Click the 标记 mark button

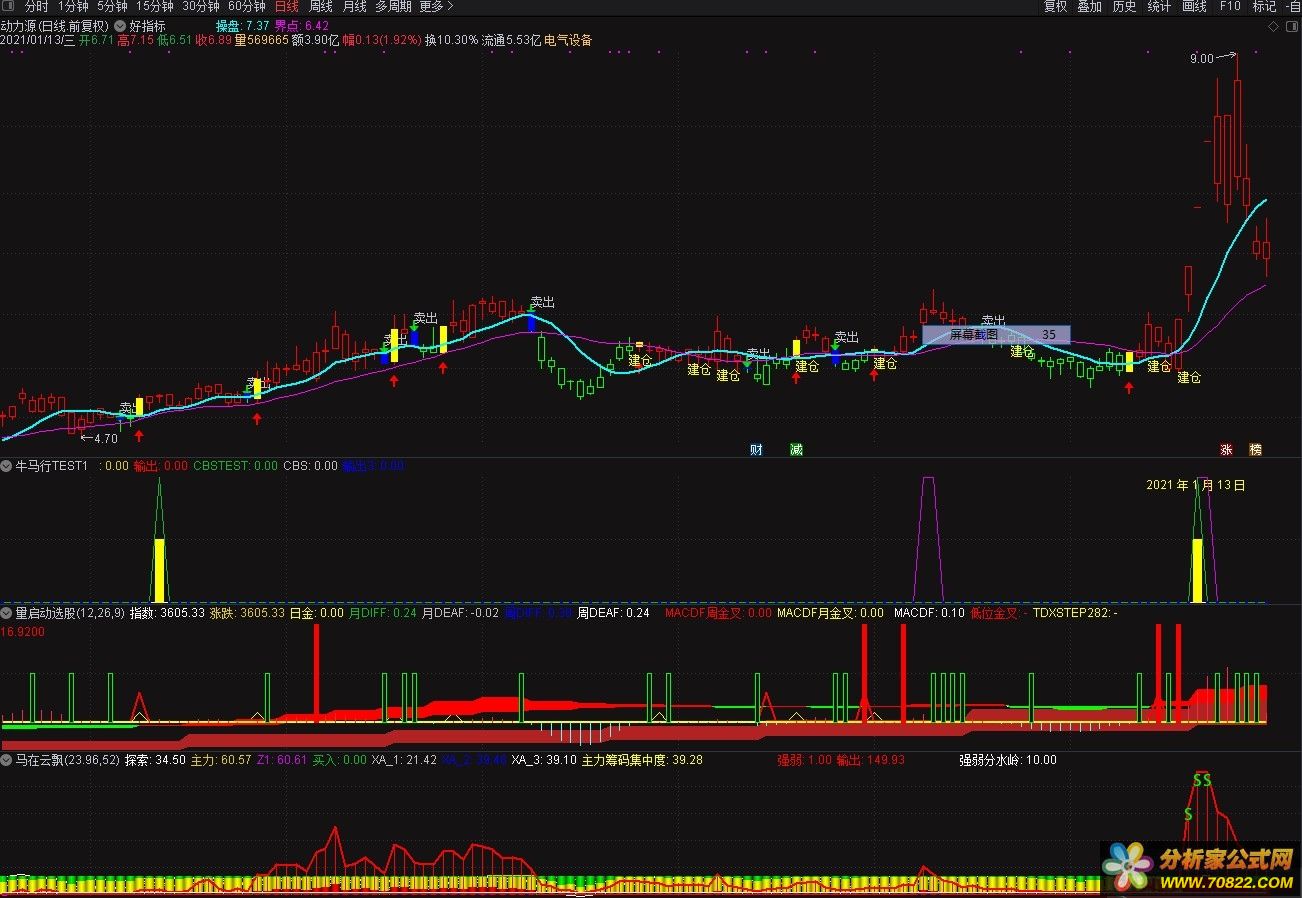pyautogui.click(x=1265, y=7)
